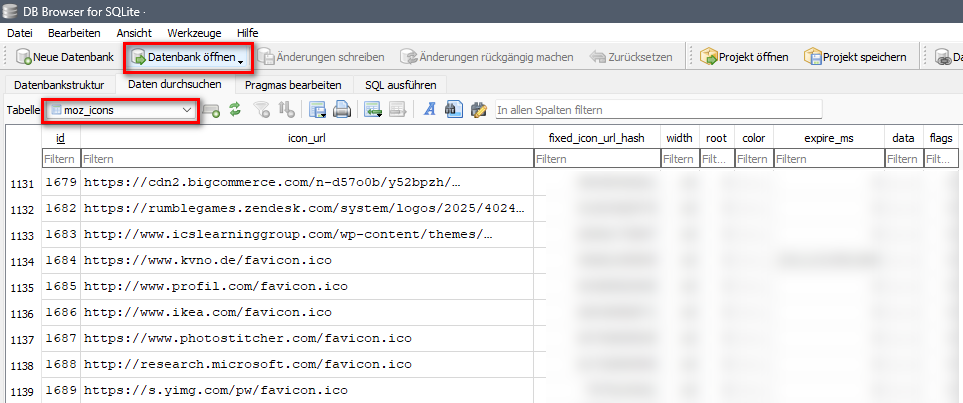
Task: Open the Werkzeuge menu
Action: 194,33
